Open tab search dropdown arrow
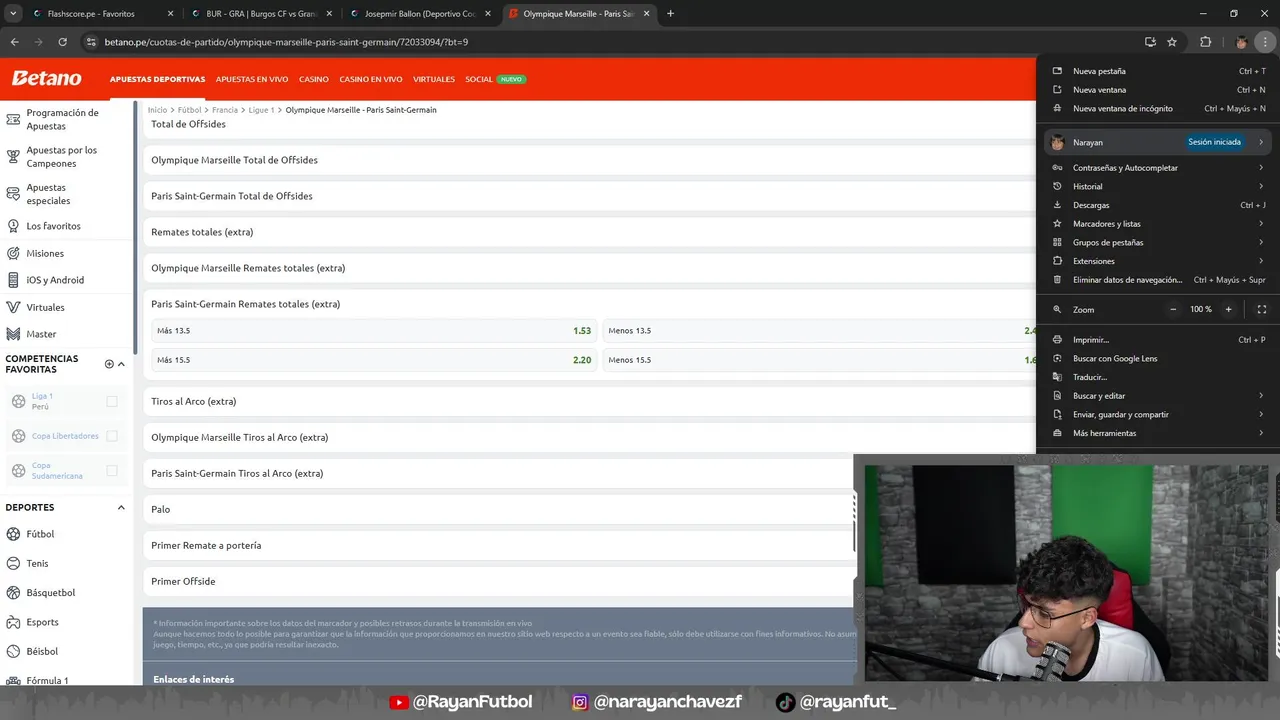This screenshot has width=1280, height=720. click(x=13, y=14)
